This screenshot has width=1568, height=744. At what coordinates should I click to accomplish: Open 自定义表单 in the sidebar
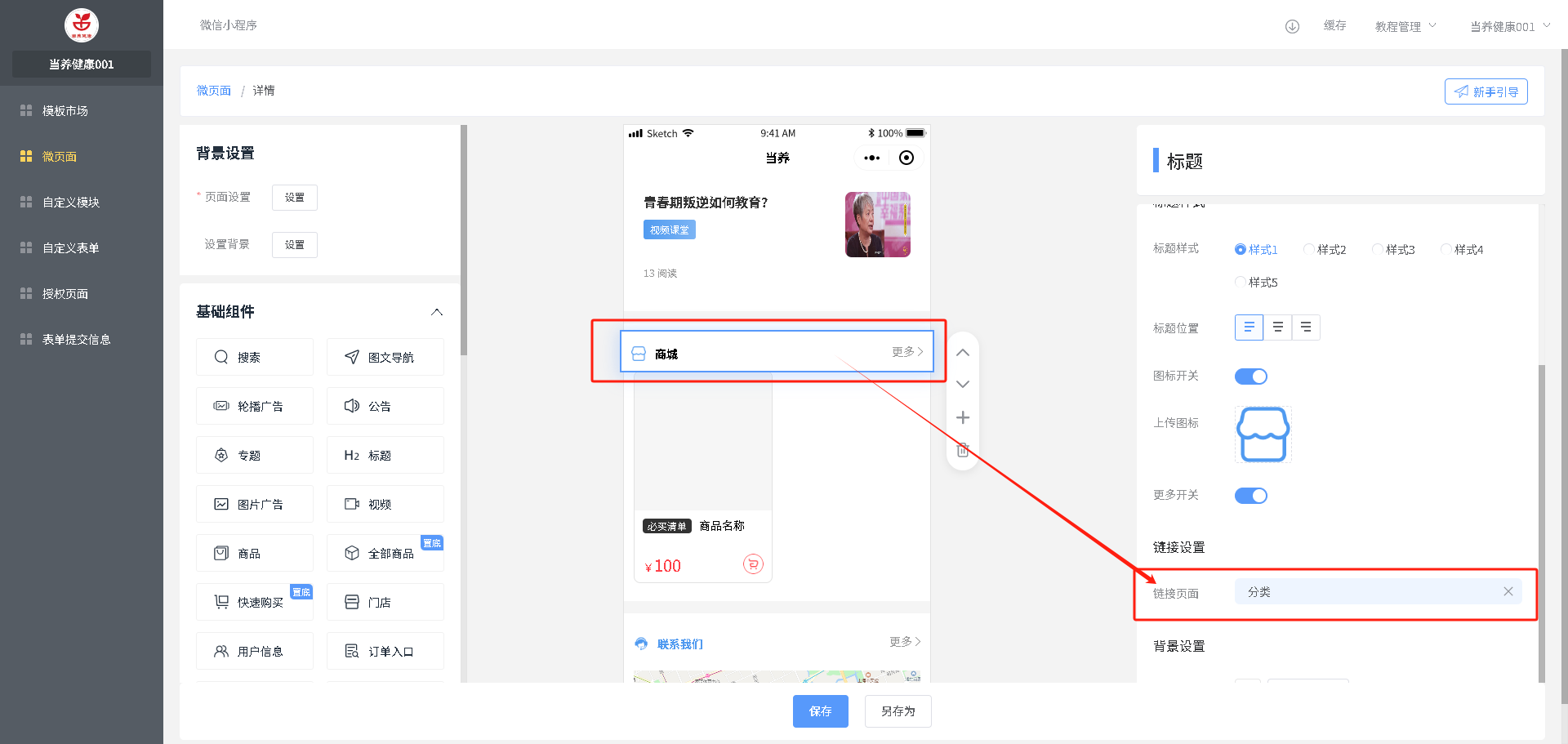pos(70,248)
